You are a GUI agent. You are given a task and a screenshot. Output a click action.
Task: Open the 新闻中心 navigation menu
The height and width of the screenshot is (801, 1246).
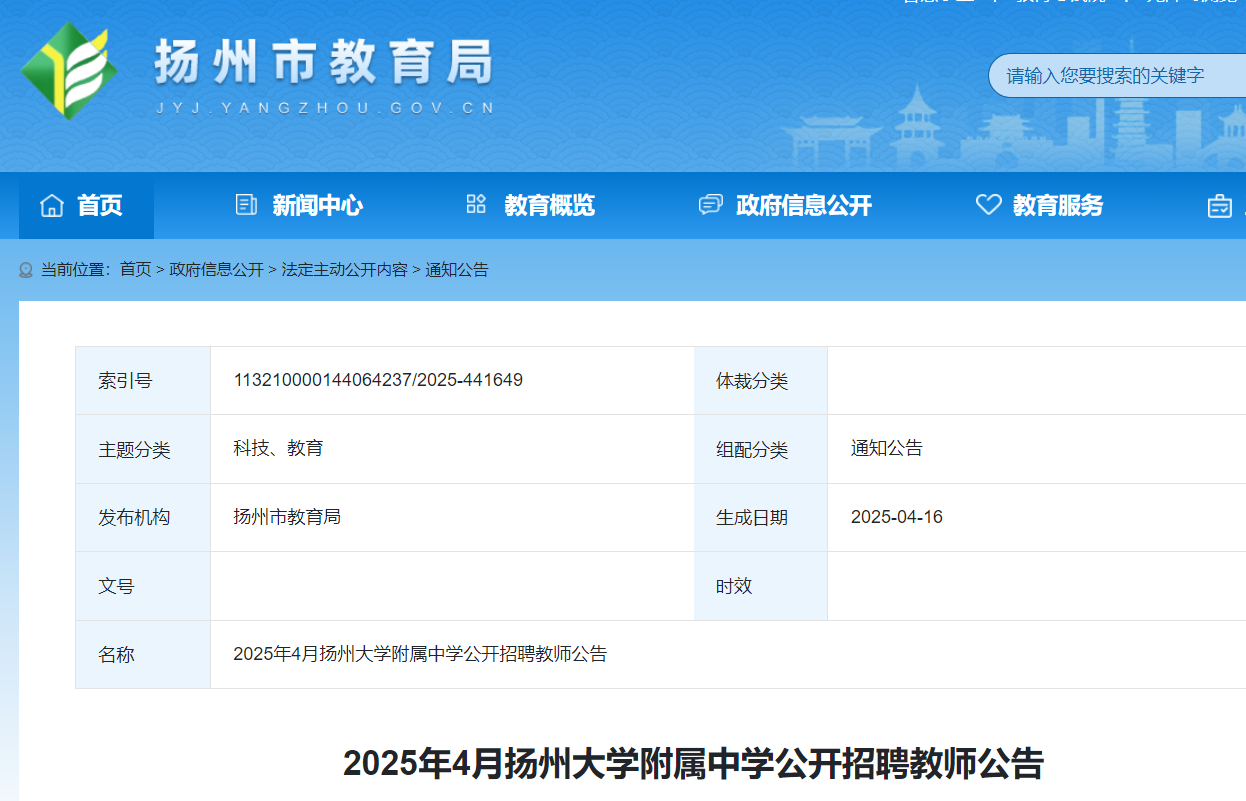coord(298,206)
